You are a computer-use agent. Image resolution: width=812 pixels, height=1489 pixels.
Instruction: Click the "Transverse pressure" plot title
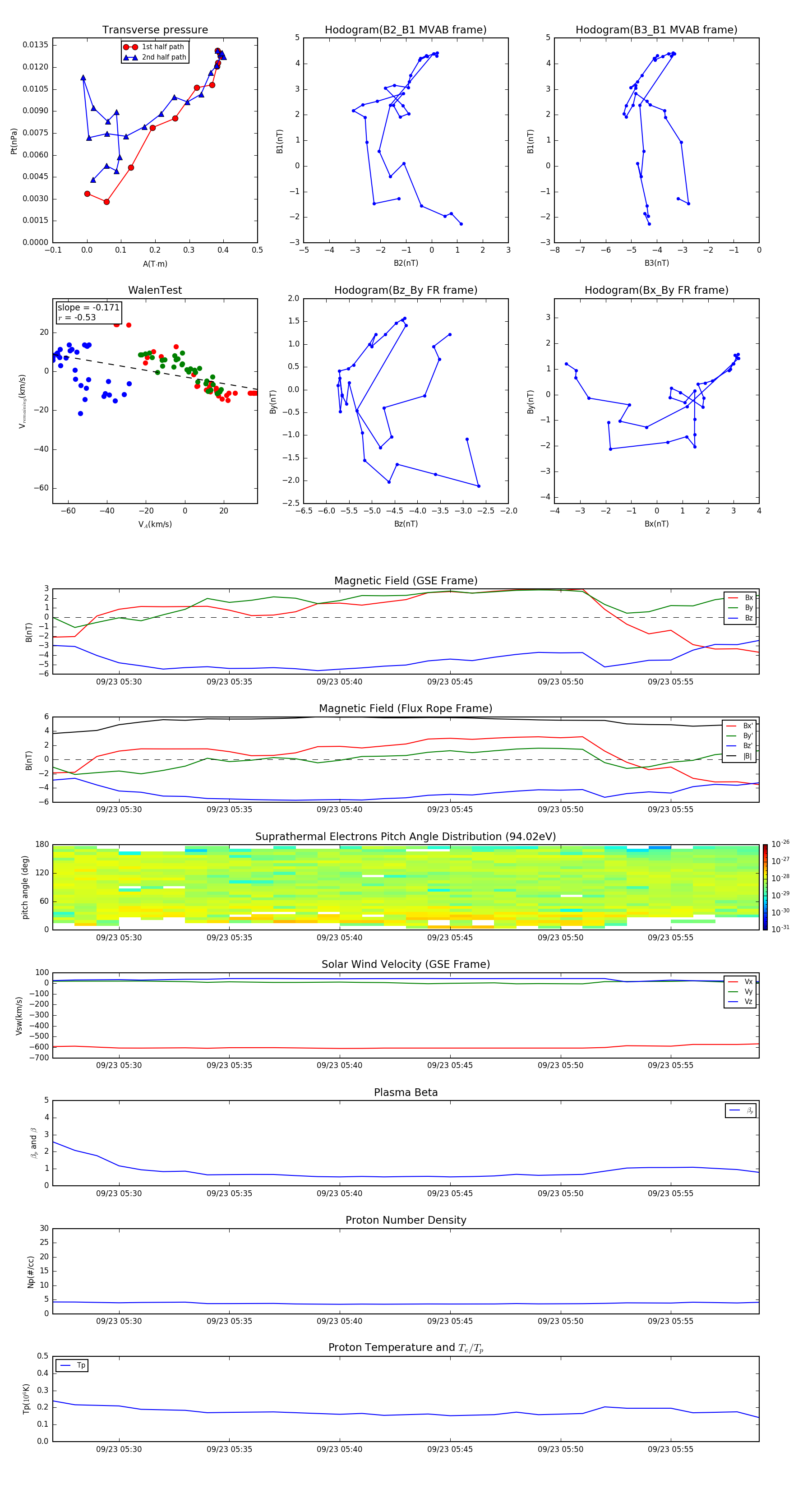155,30
